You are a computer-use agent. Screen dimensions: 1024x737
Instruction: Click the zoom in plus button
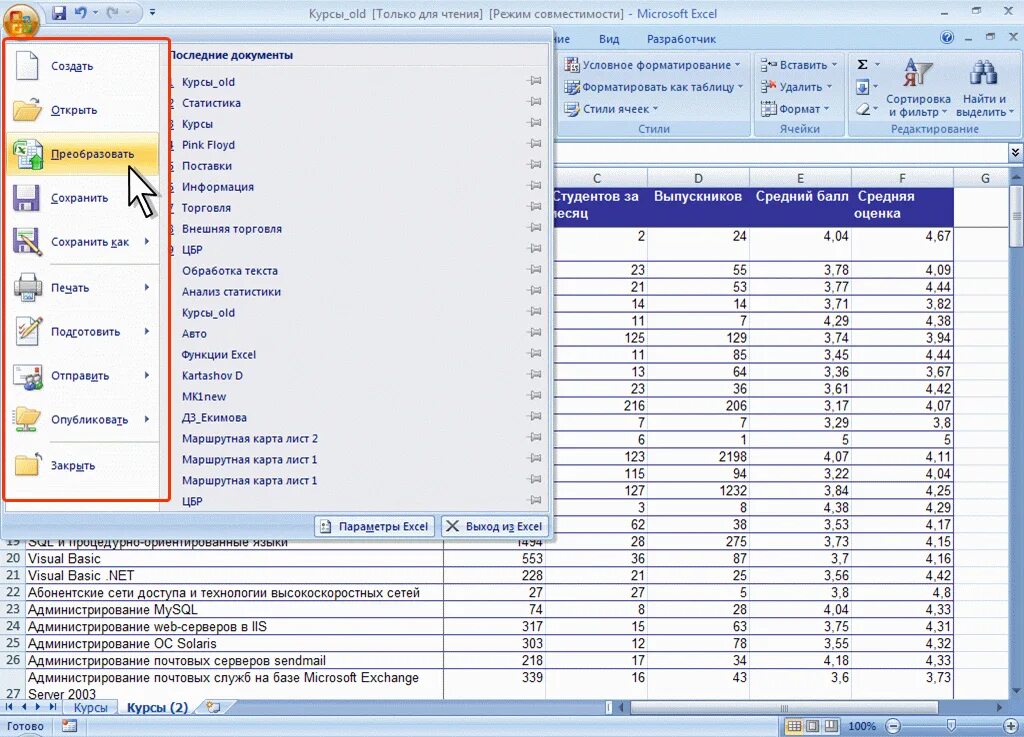pyautogui.click(x=1011, y=726)
